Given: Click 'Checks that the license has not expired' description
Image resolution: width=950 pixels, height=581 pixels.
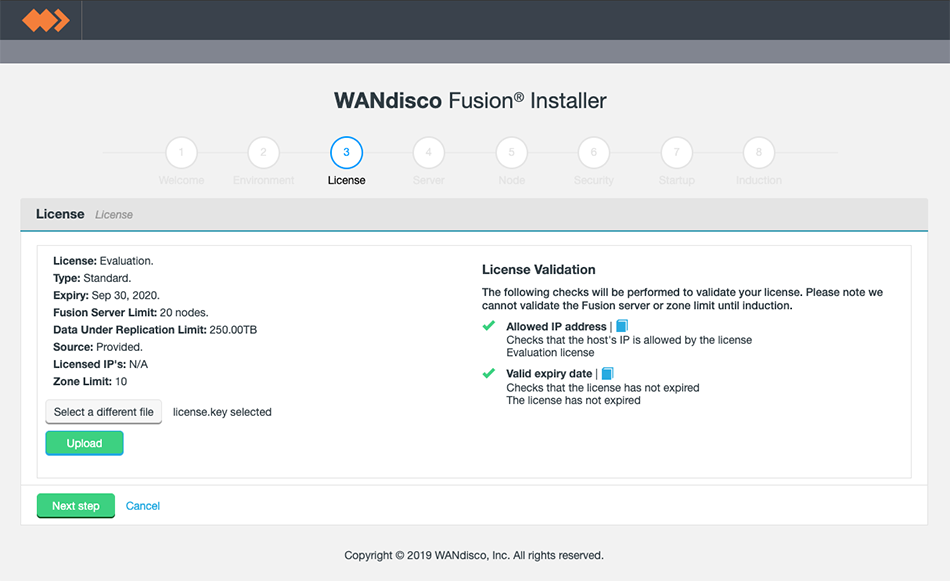Looking at the screenshot, I should pos(603,388).
